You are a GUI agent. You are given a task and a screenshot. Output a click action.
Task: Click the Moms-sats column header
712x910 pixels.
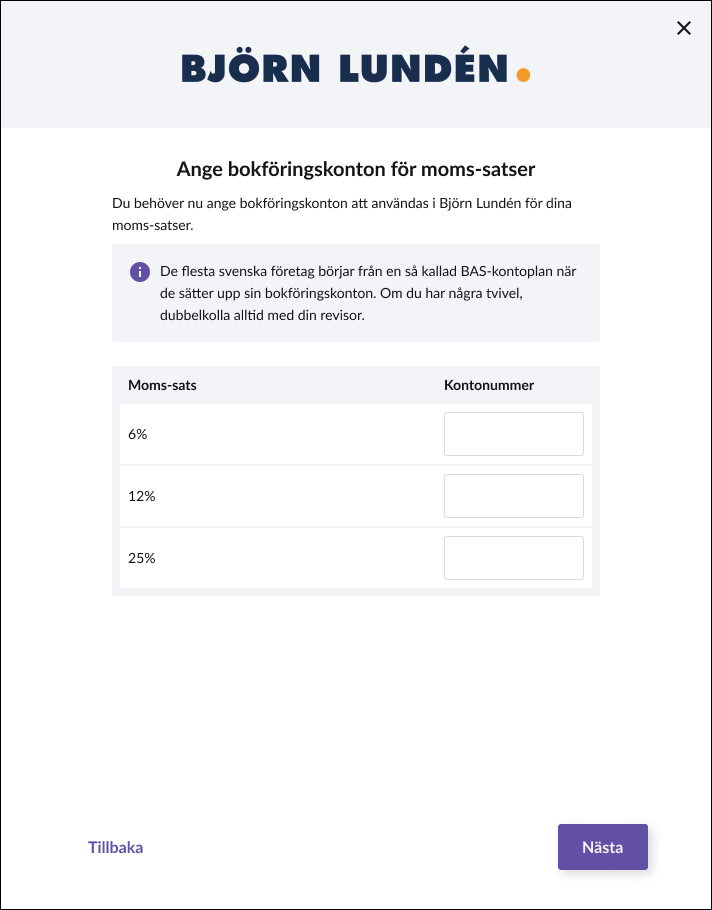pos(162,385)
